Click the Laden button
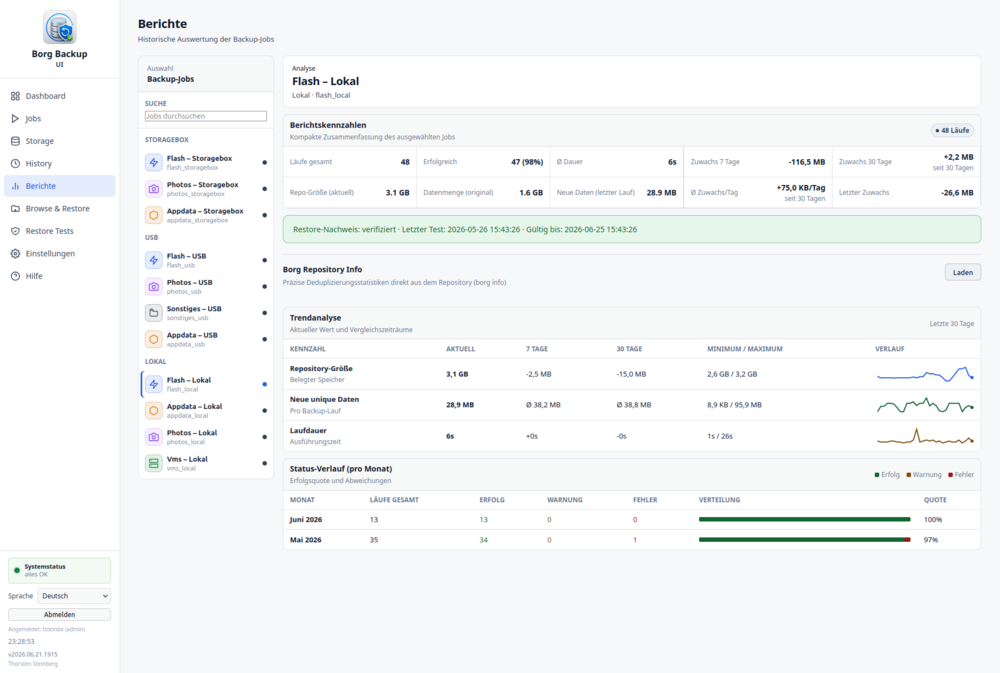 (962, 272)
